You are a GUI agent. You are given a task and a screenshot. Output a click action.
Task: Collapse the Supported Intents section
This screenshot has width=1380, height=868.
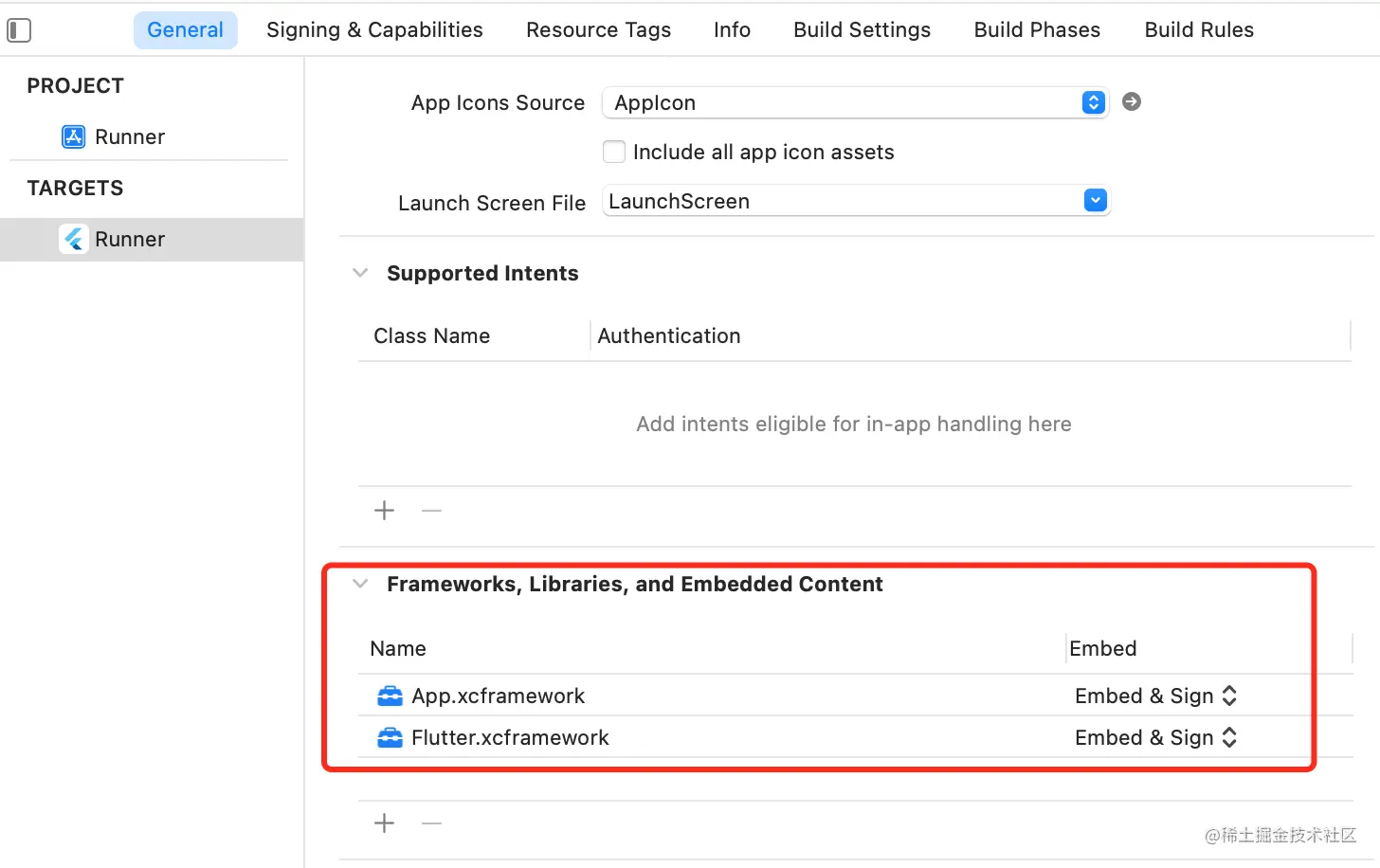tap(360, 273)
